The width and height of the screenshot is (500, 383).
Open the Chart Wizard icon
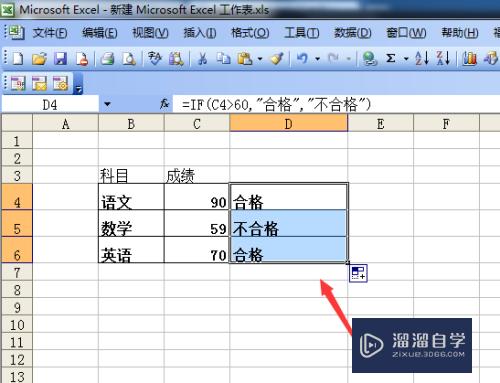pyautogui.click(x=469, y=59)
